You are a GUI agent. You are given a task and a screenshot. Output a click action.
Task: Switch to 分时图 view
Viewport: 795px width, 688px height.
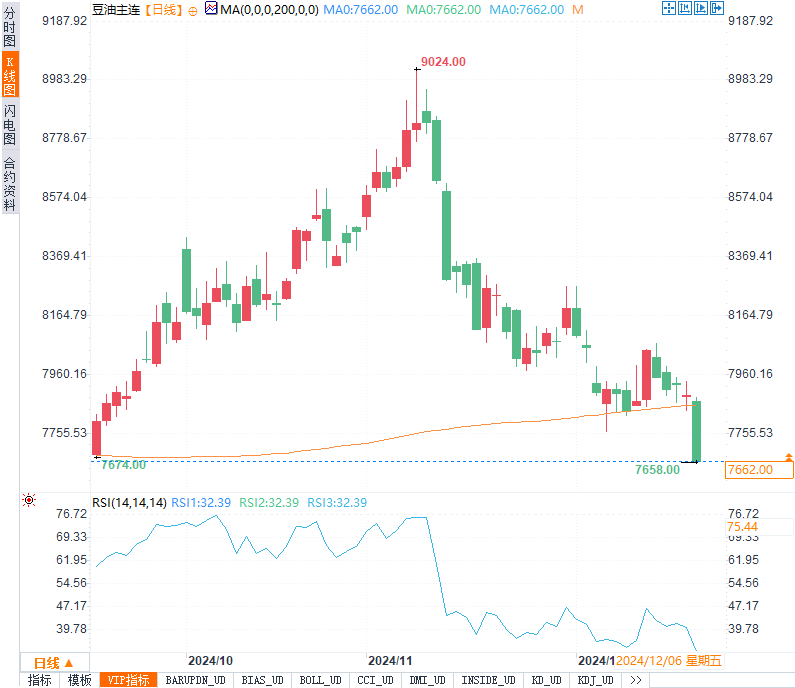point(10,27)
